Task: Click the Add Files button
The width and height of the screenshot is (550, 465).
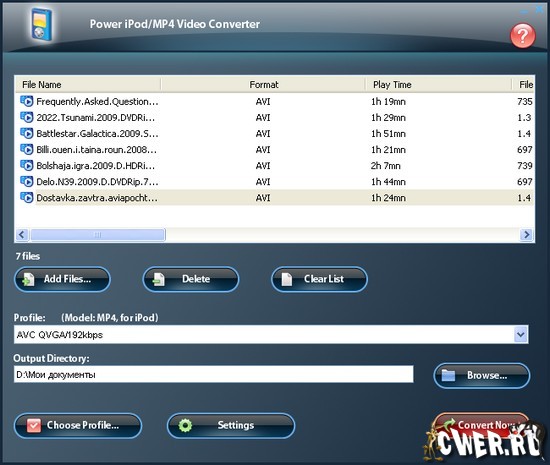Action: pyautogui.click(x=62, y=279)
